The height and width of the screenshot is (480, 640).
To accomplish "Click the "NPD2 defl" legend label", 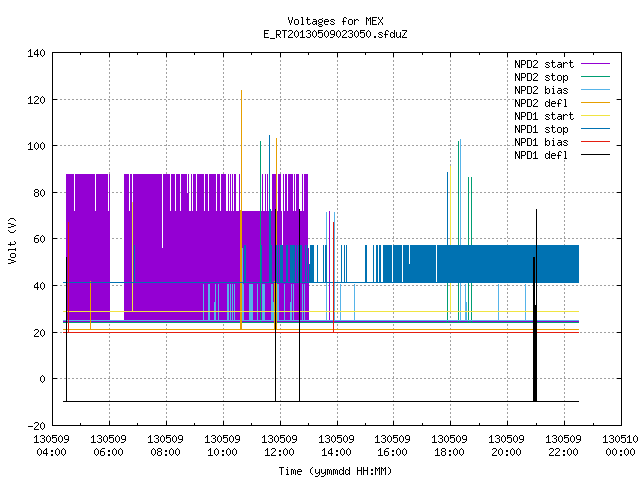I will click(x=541, y=103).
